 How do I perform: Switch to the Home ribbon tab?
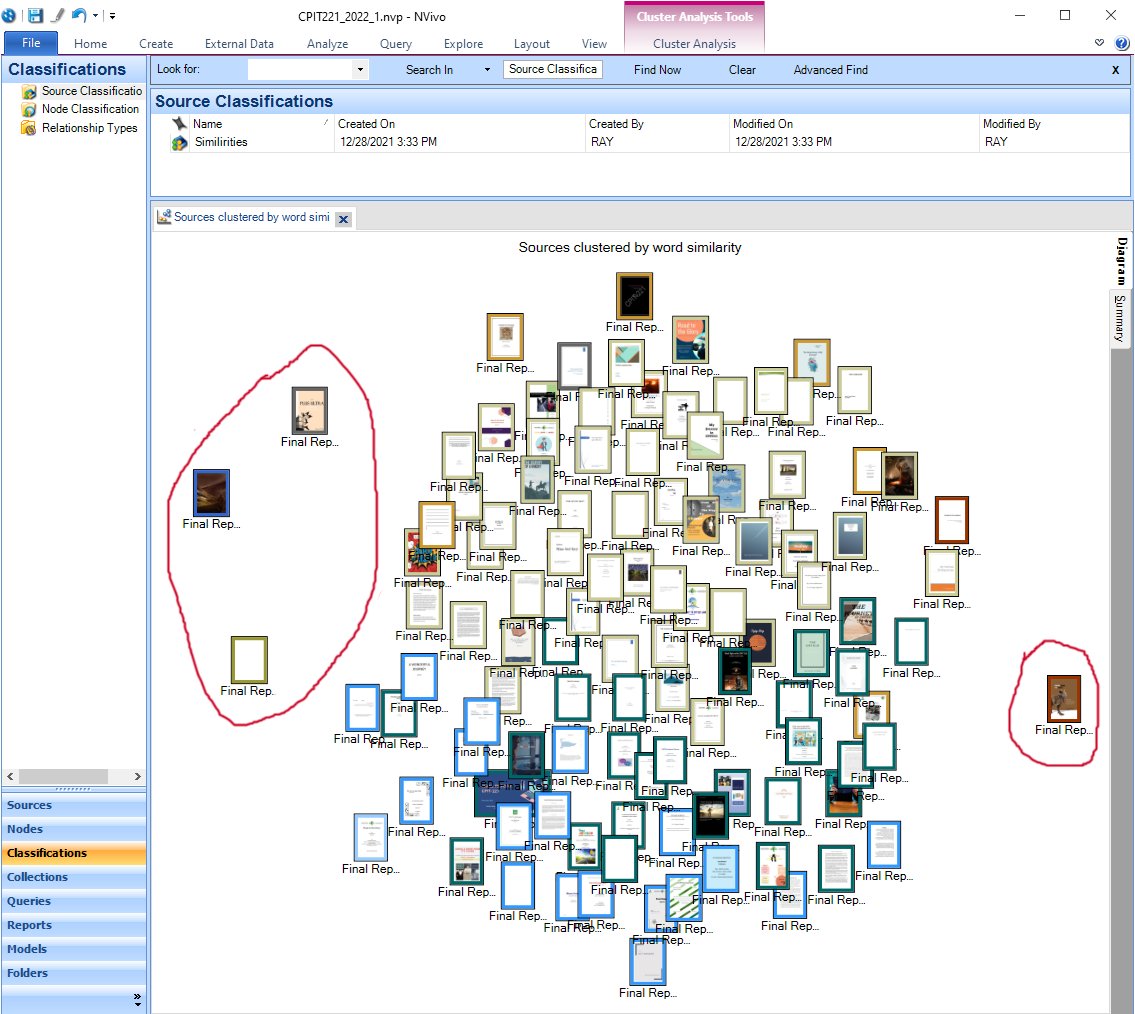(x=90, y=43)
